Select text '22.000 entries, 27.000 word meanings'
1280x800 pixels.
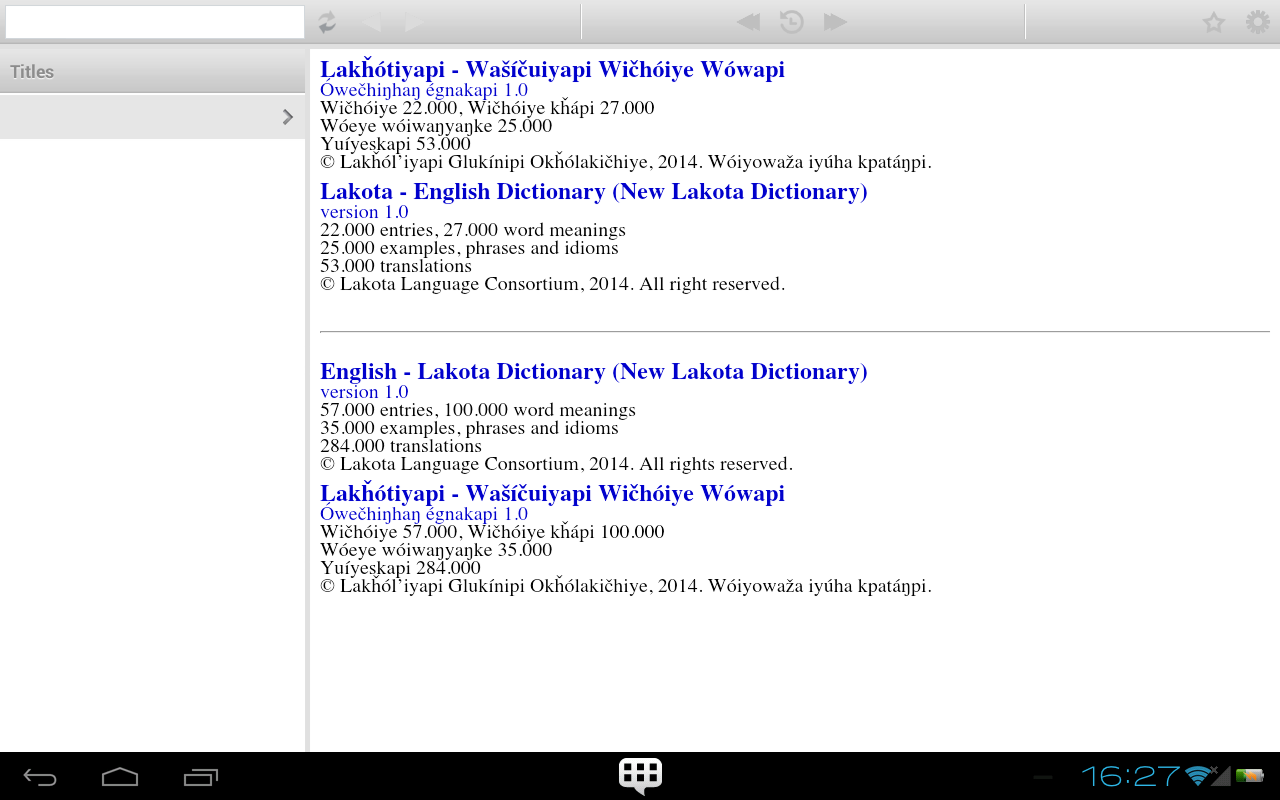473,230
